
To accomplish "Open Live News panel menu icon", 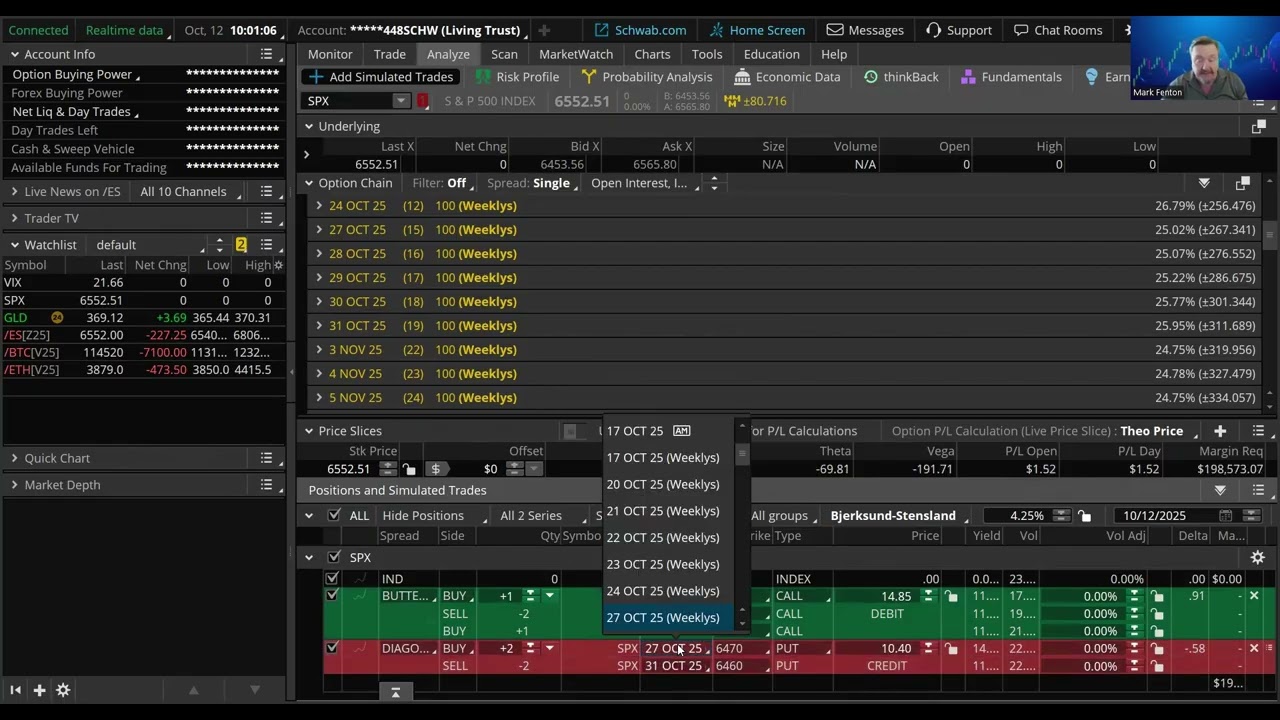I will click(x=266, y=191).
